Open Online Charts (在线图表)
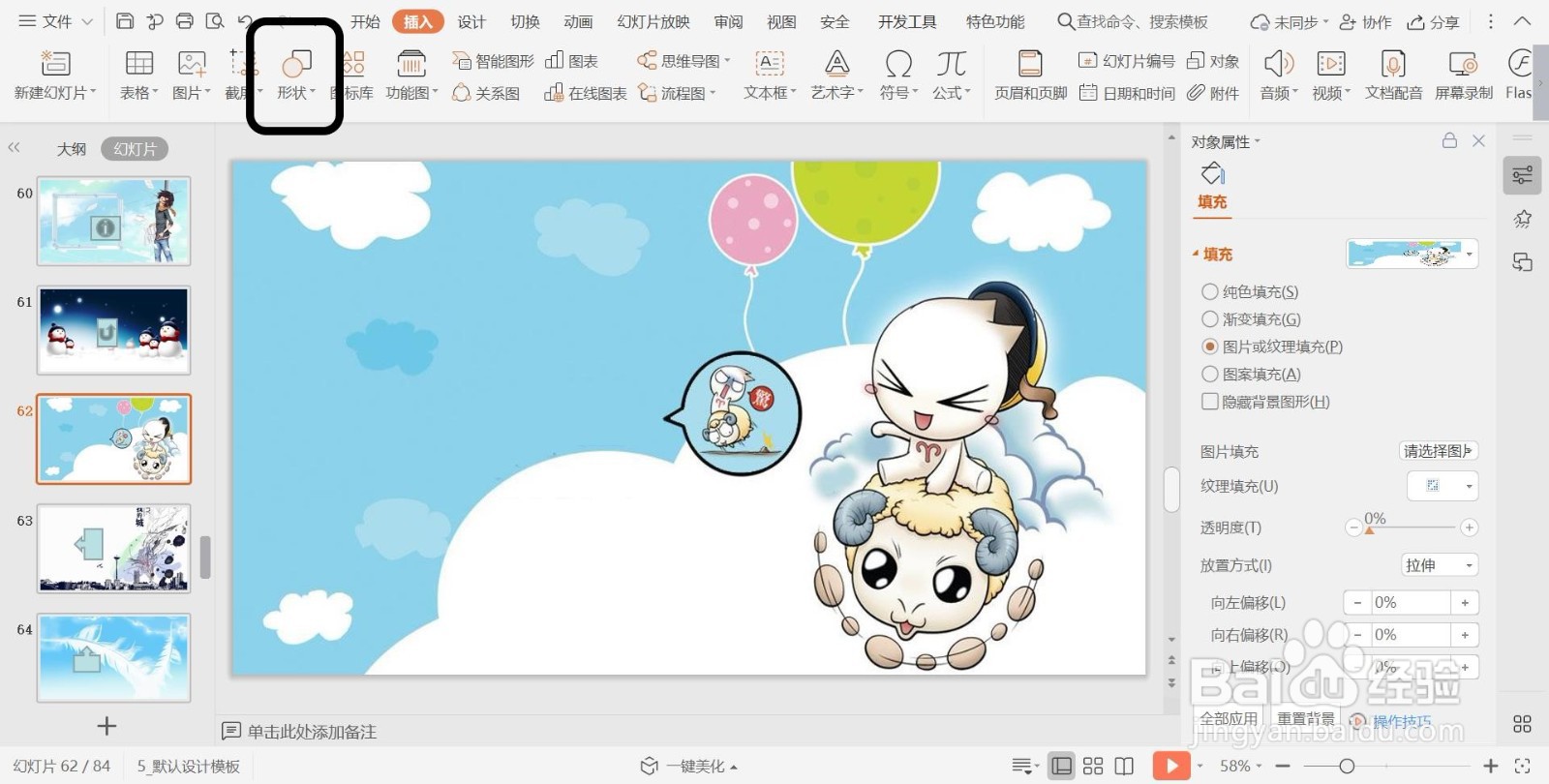1549x784 pixels. [585, 93]
